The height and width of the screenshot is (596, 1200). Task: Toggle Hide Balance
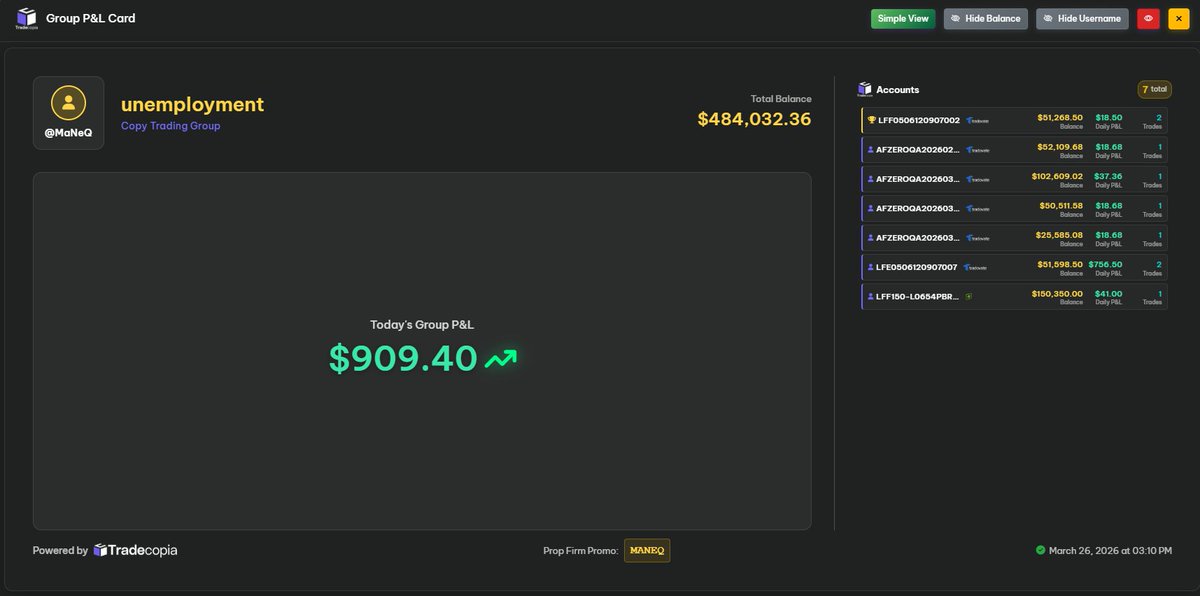point(985,18)
